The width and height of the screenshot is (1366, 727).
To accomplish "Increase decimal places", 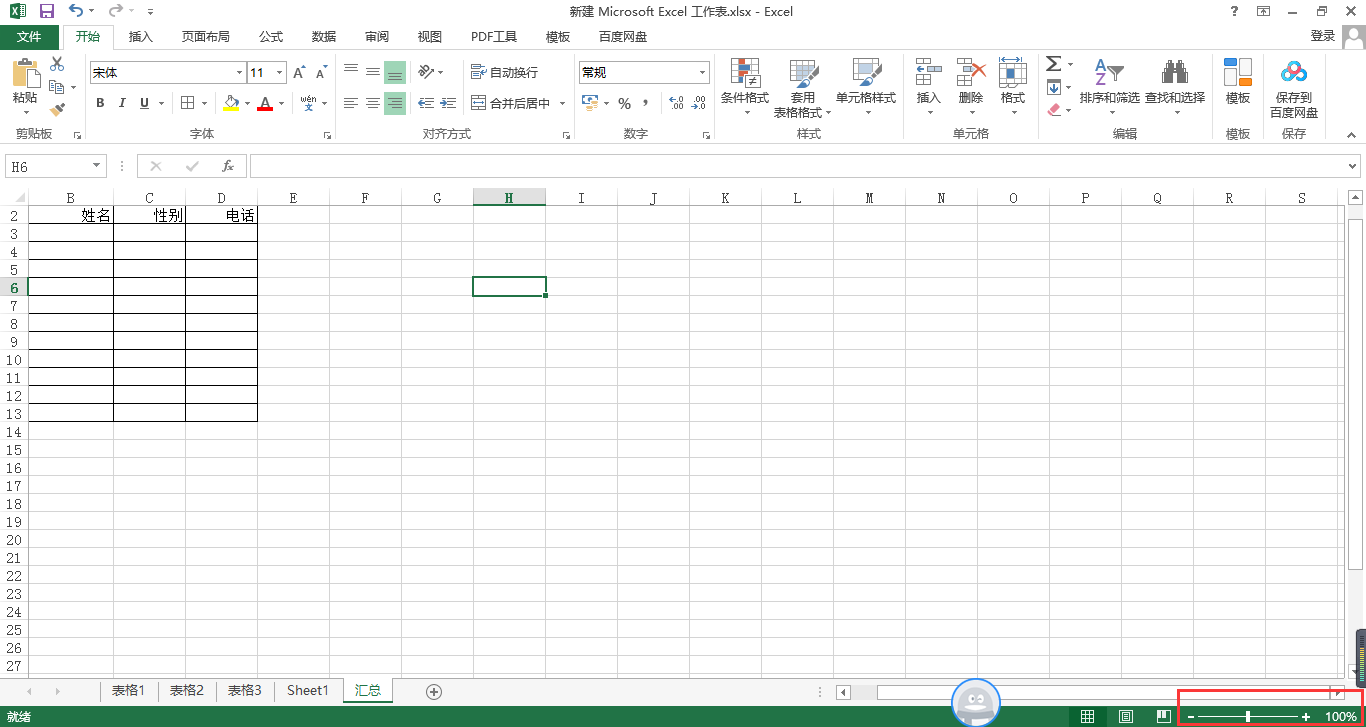I will [x=676, y=103].
